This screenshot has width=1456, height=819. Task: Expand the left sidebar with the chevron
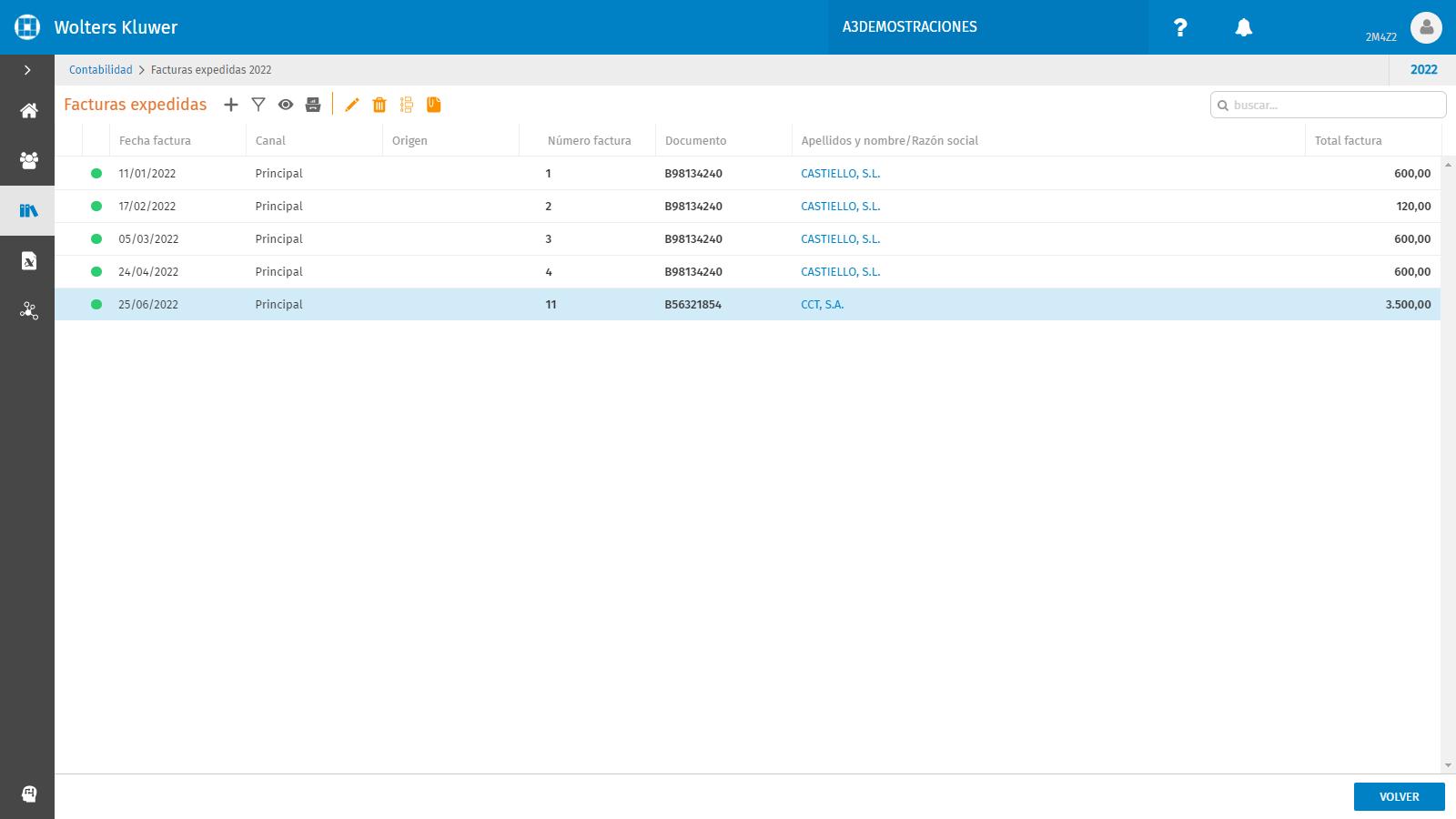tap(27, 70)
